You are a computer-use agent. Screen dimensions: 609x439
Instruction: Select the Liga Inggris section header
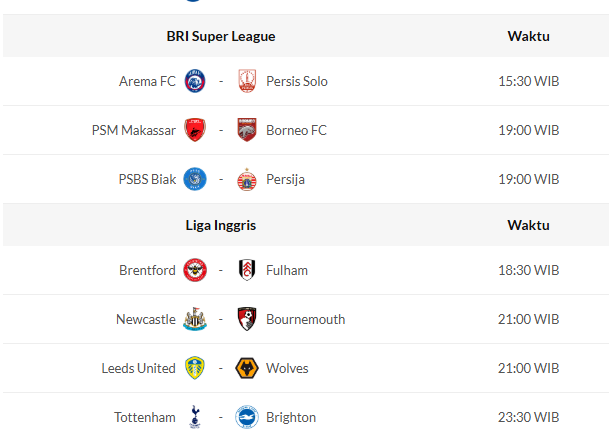coord(221,225)
